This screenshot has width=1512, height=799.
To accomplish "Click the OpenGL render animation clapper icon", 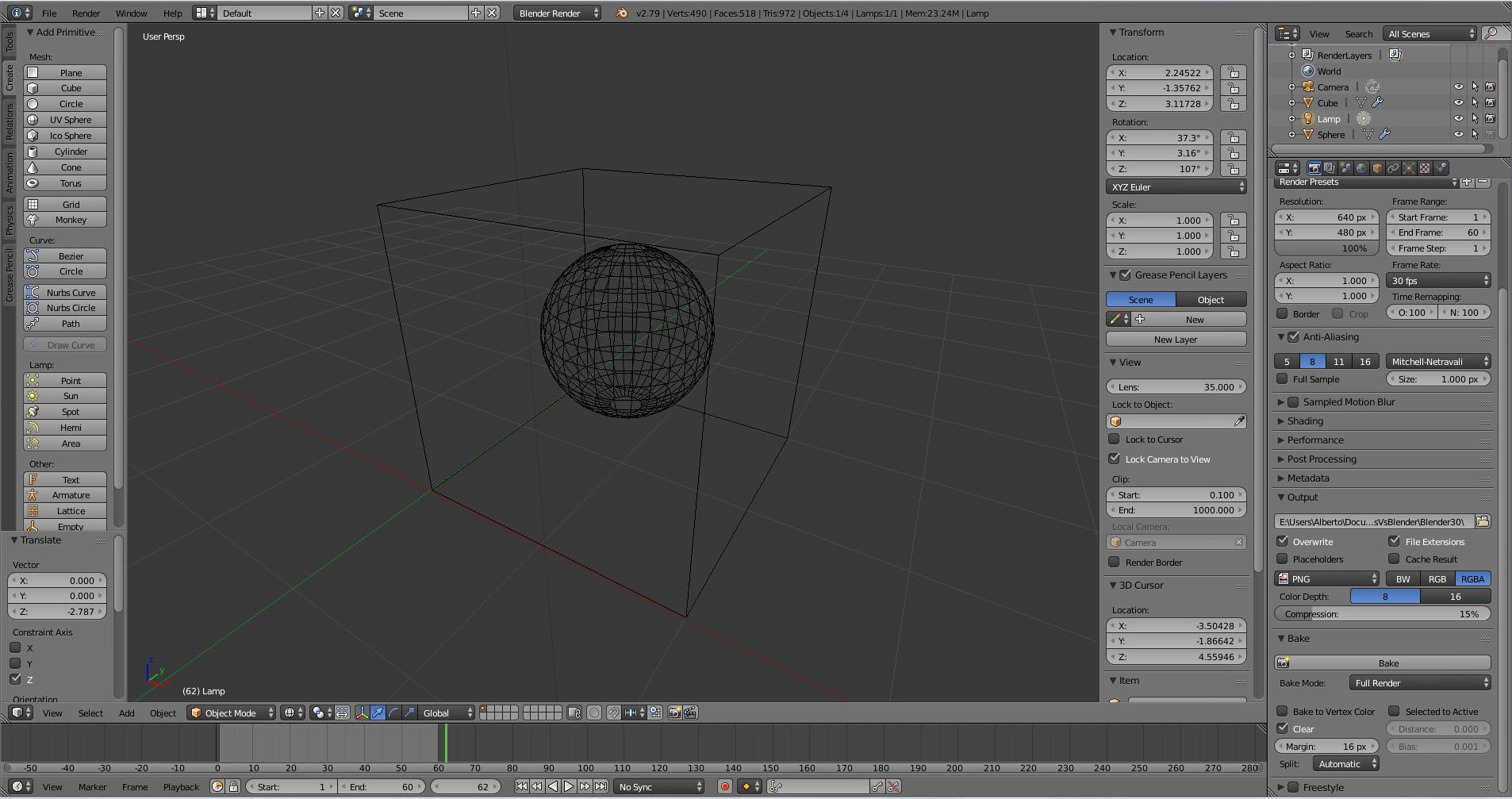I will (x=690, y=713).
